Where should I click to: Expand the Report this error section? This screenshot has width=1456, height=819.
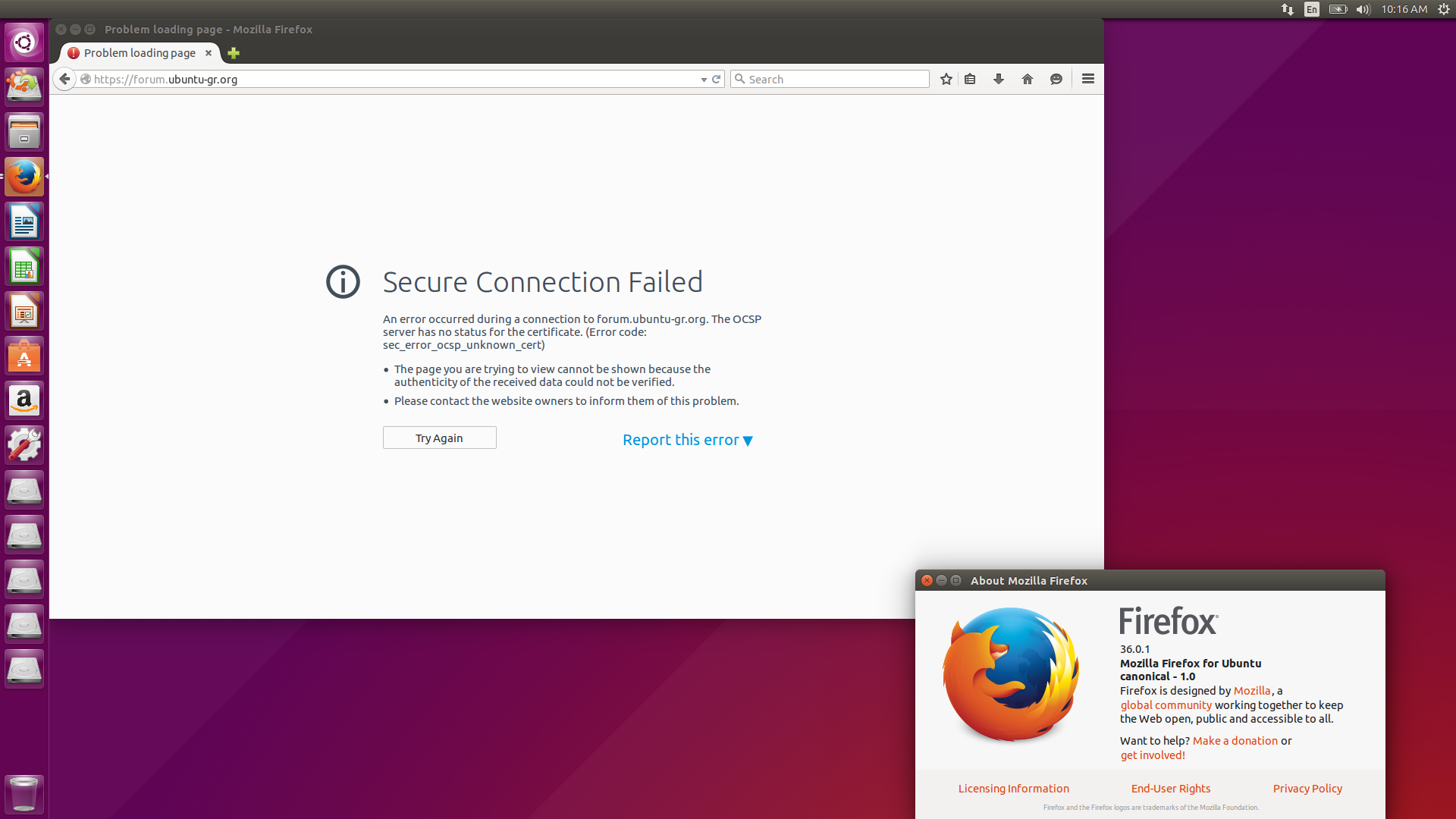(688, 440)
